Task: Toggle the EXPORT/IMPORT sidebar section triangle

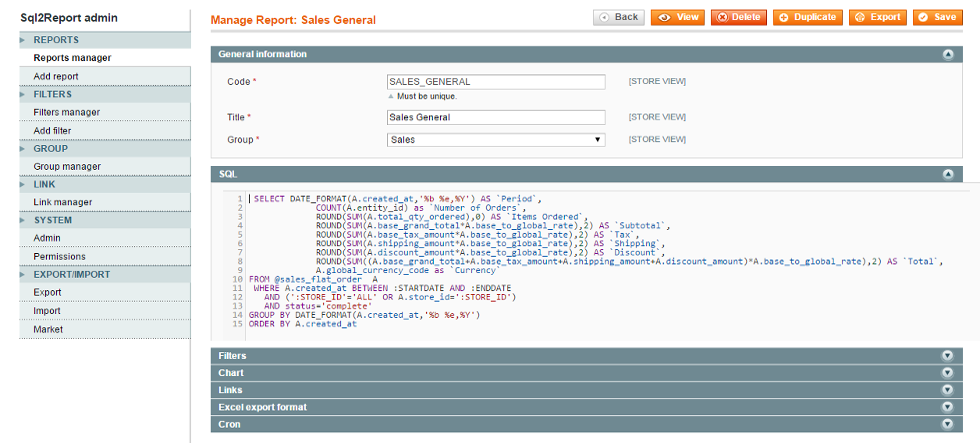Action: coord(23,274)
